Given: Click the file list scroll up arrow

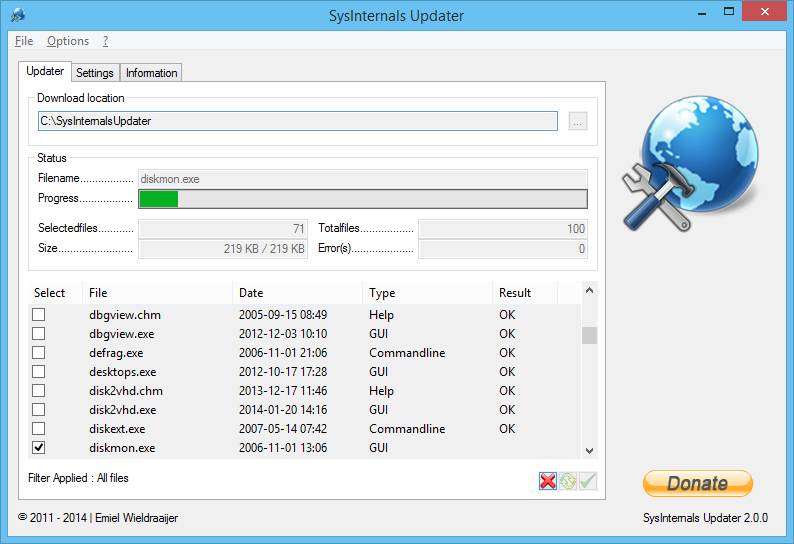Looking at the screenshot, I should tap(589, 290).
